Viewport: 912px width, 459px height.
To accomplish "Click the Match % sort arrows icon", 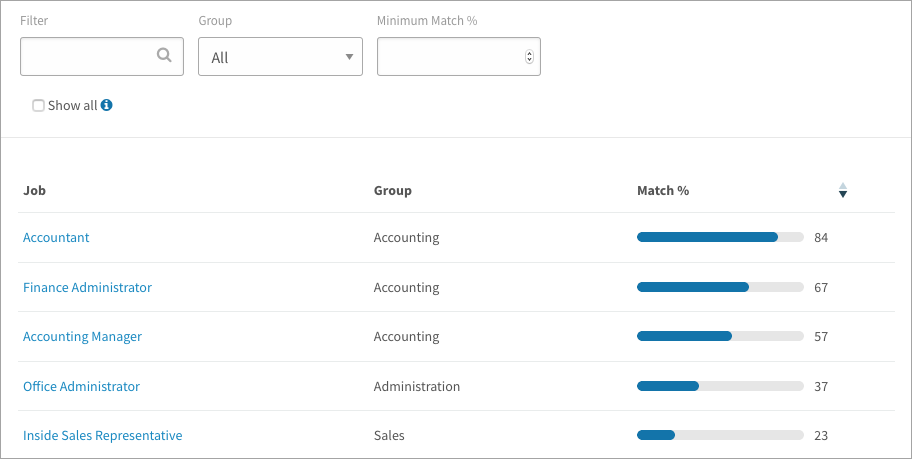I will coord(843,190).
